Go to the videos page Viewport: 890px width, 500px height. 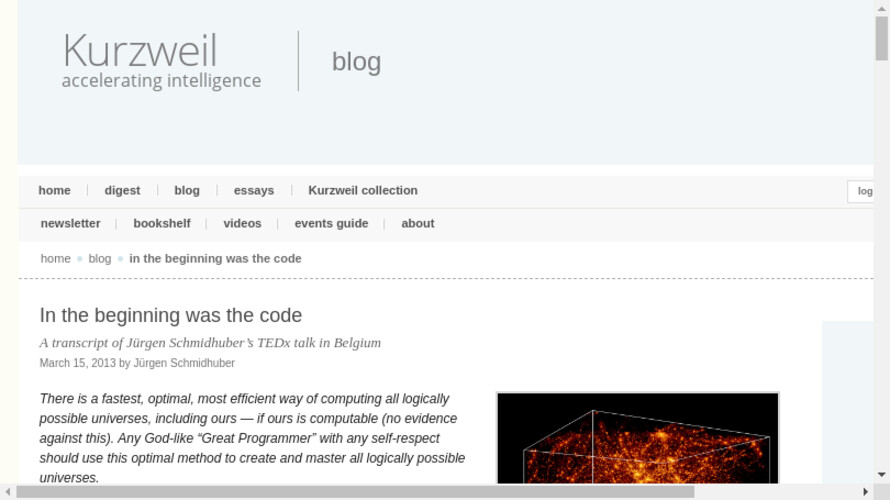(242, 223)
